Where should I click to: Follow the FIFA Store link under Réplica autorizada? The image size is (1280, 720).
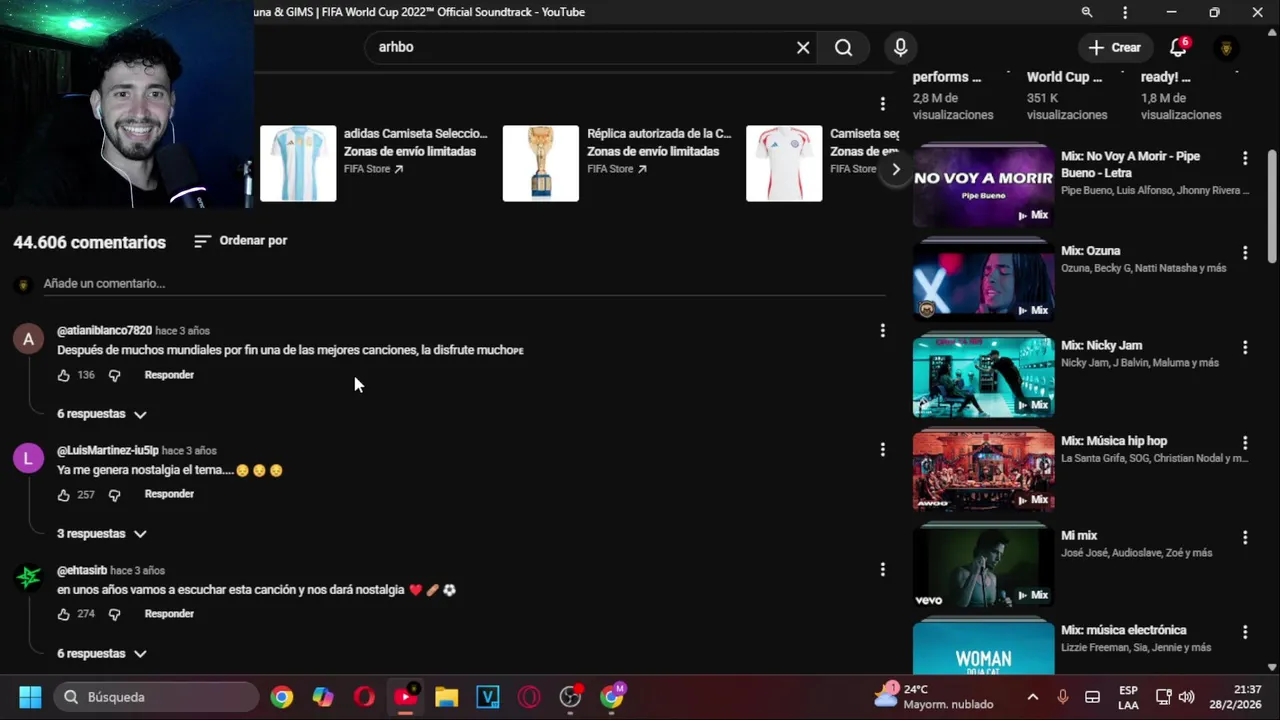tap(617, 169)
